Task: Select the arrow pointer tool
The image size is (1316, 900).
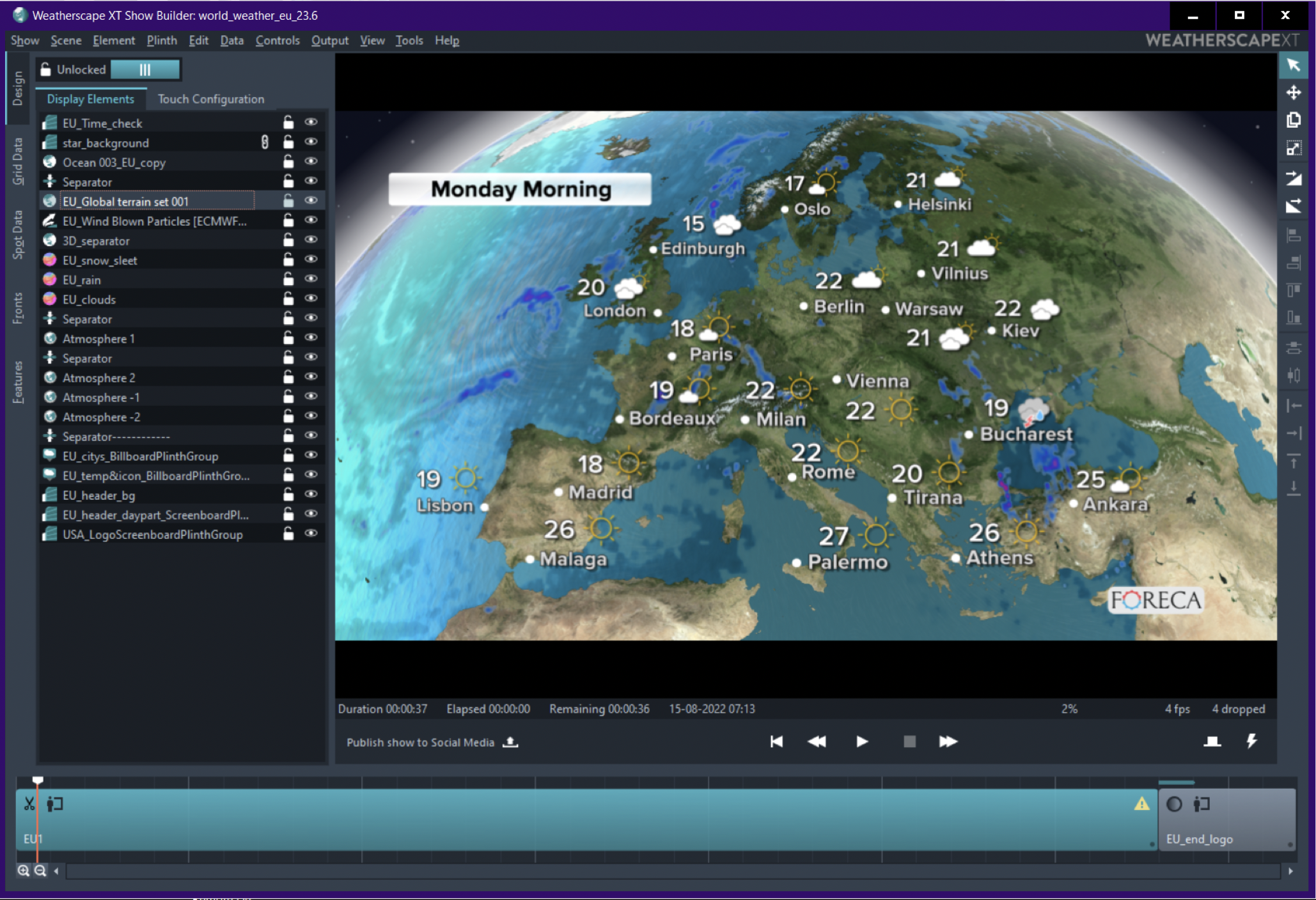Action: click(1294, 65)
